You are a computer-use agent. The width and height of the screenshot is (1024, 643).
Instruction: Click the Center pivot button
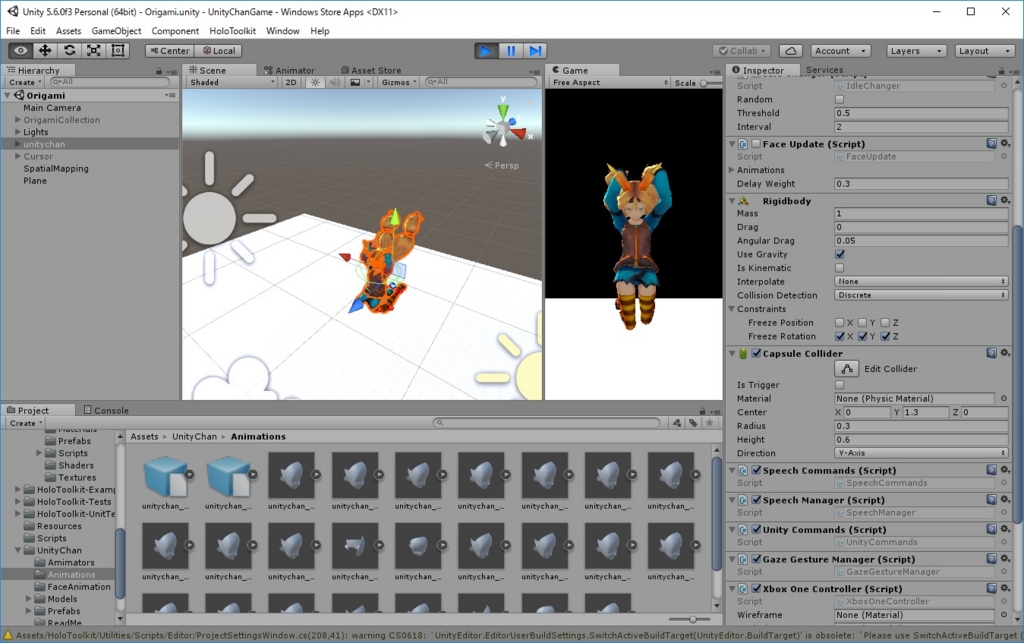170,51
